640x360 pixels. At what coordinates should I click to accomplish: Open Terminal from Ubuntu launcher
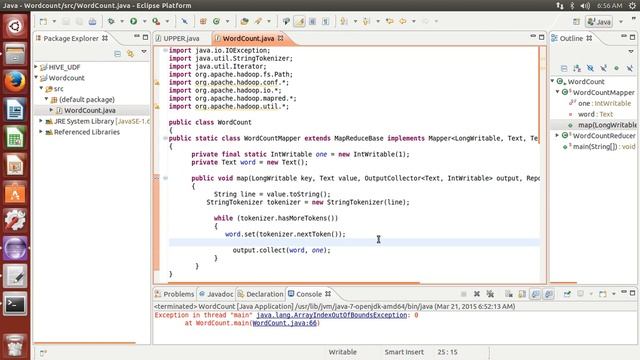[x=15, y=304]
